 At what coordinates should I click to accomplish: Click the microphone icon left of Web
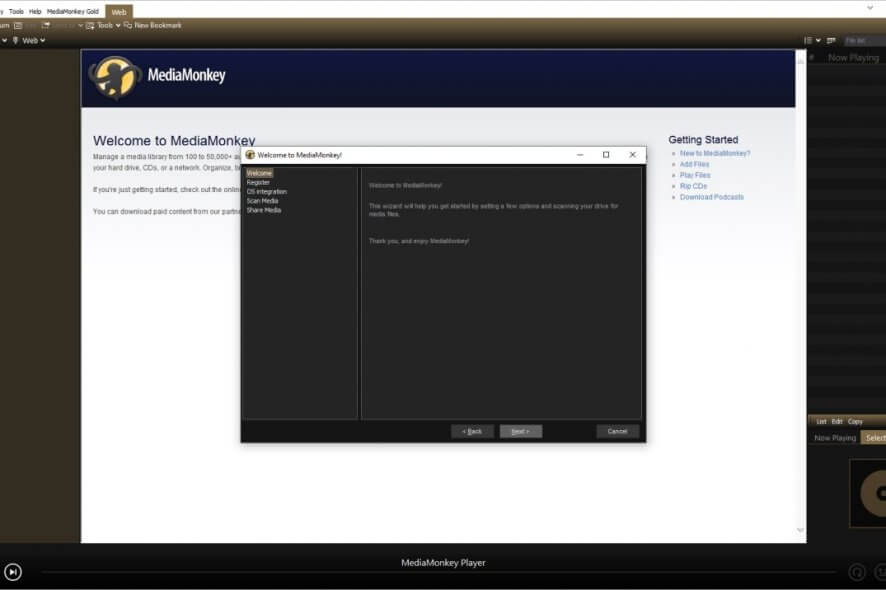[x=16, y=41]
